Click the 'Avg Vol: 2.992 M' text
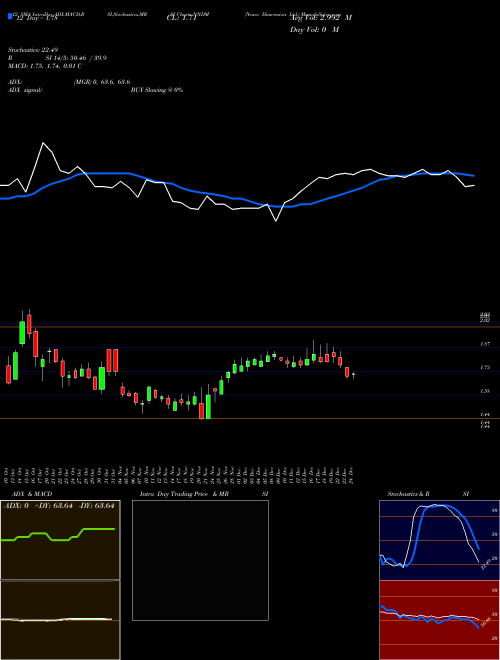 (x=321, y=18)
